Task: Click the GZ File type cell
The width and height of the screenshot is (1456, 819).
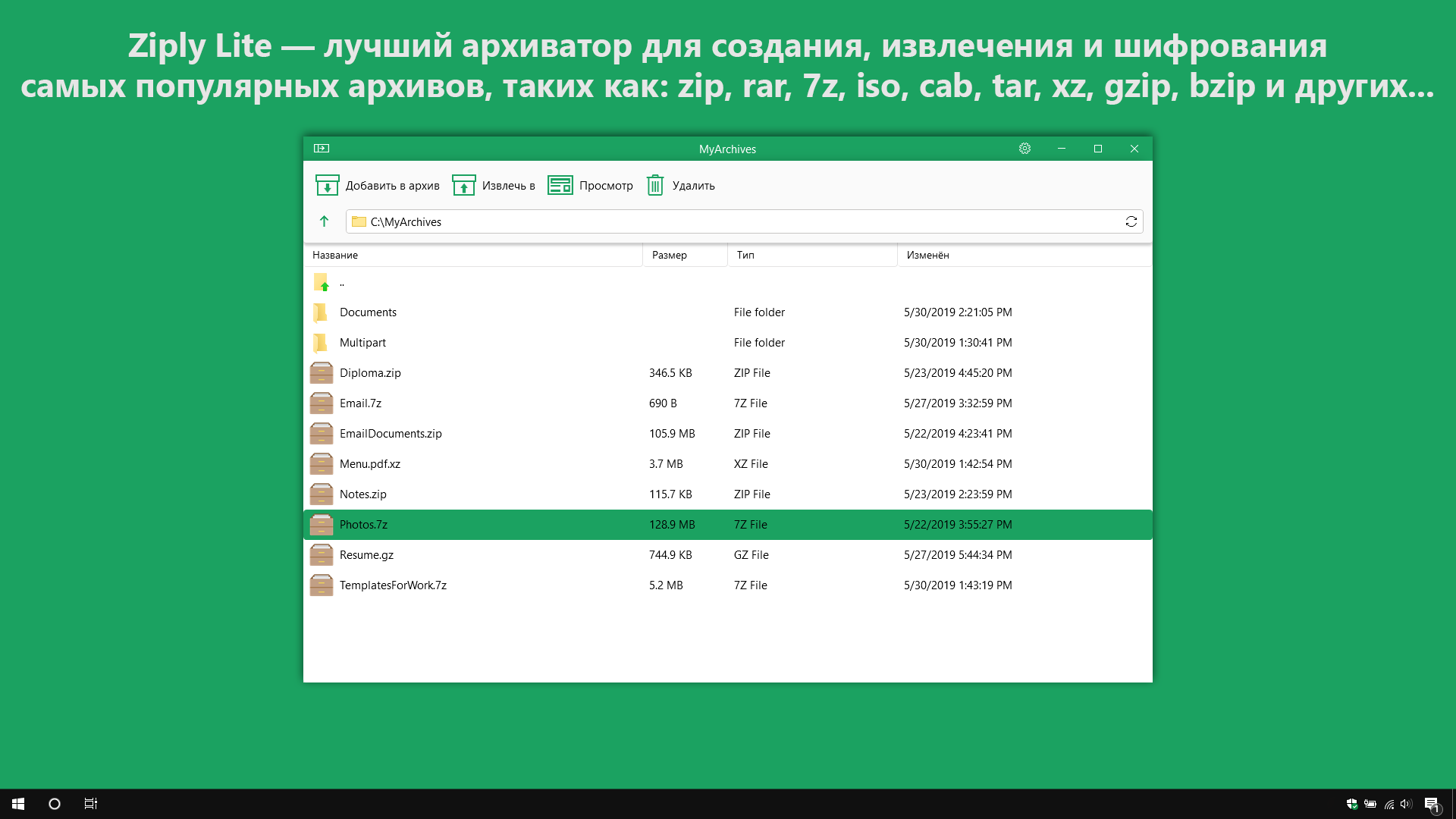Action: click(x=752, y=555)
